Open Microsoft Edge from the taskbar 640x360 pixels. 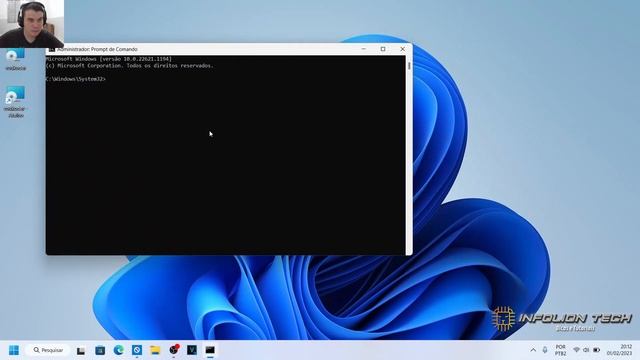tap(119, 350)
